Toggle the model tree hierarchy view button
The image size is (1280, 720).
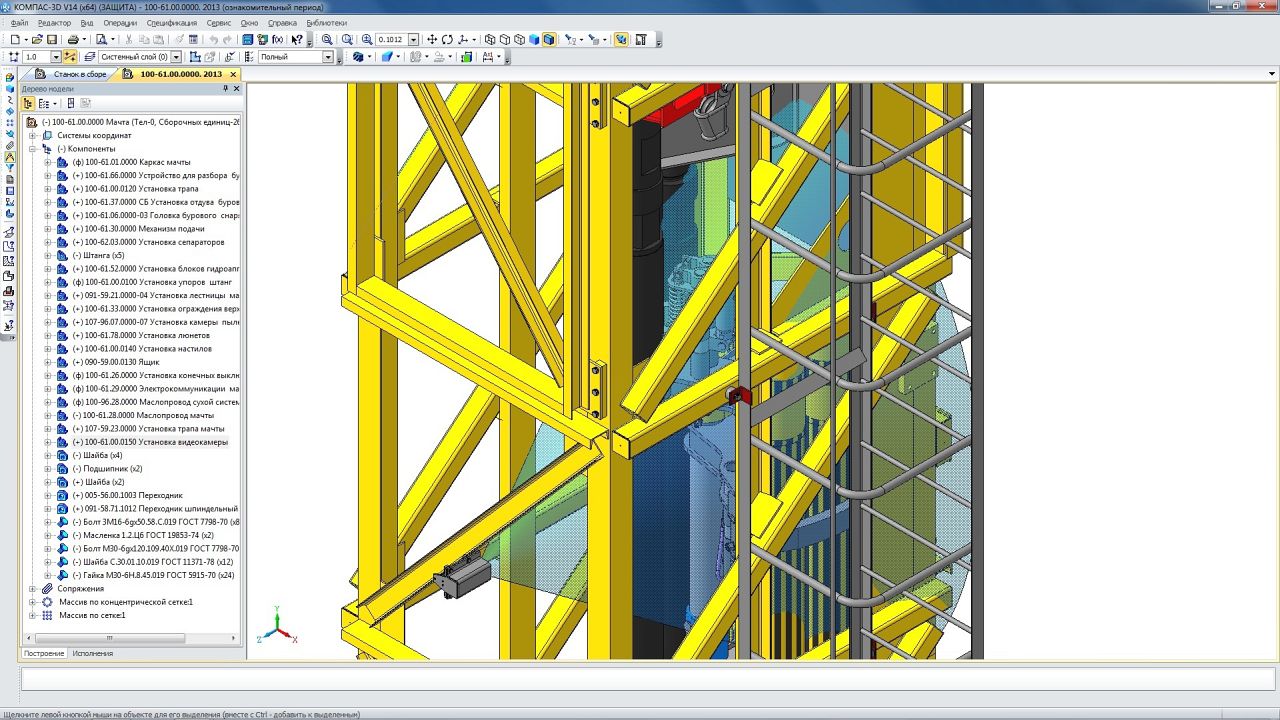pyautogui.click(x=28, y=103)
